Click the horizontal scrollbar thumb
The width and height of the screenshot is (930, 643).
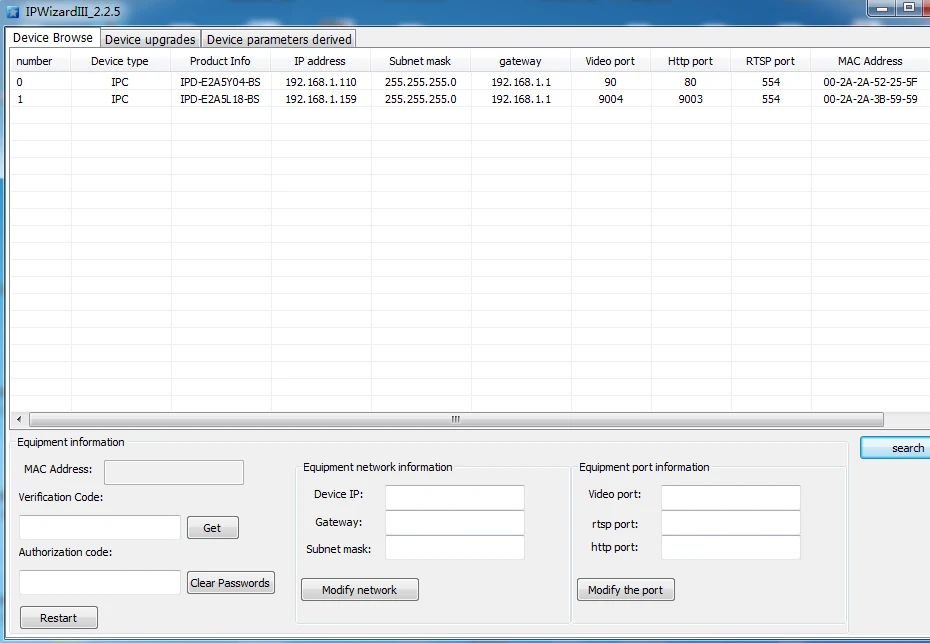point(456,419)
